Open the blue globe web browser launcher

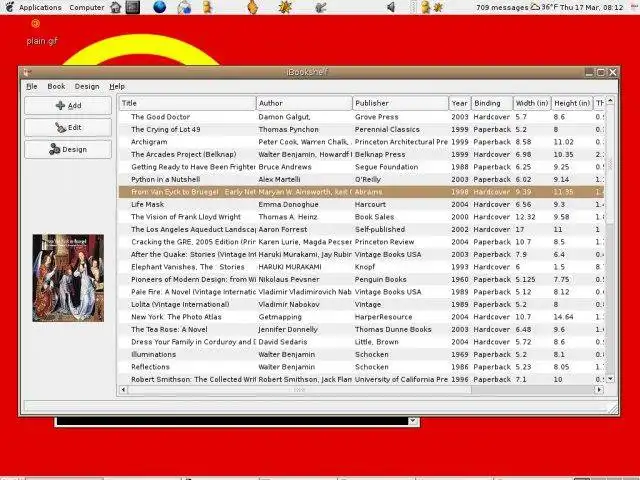(x=160, y=7)
